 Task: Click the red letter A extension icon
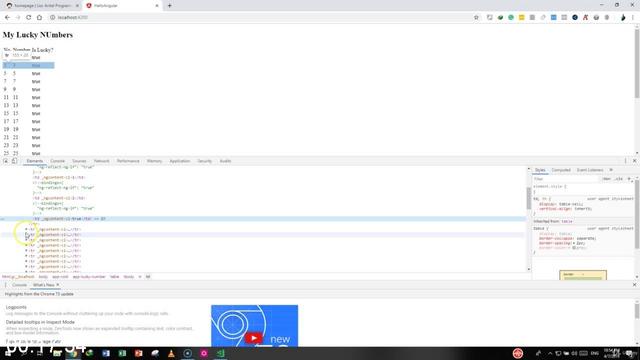click(x=585, y=18)
